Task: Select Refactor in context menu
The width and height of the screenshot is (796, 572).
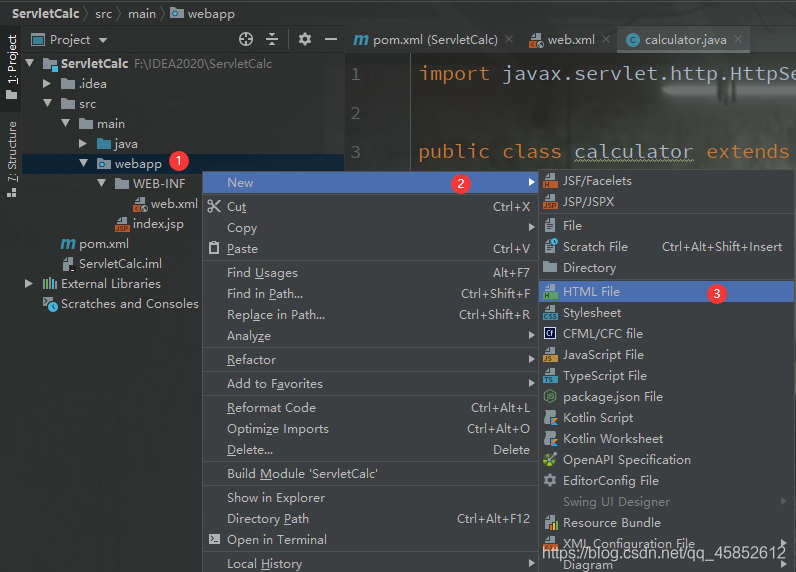Action: (370, 359)
